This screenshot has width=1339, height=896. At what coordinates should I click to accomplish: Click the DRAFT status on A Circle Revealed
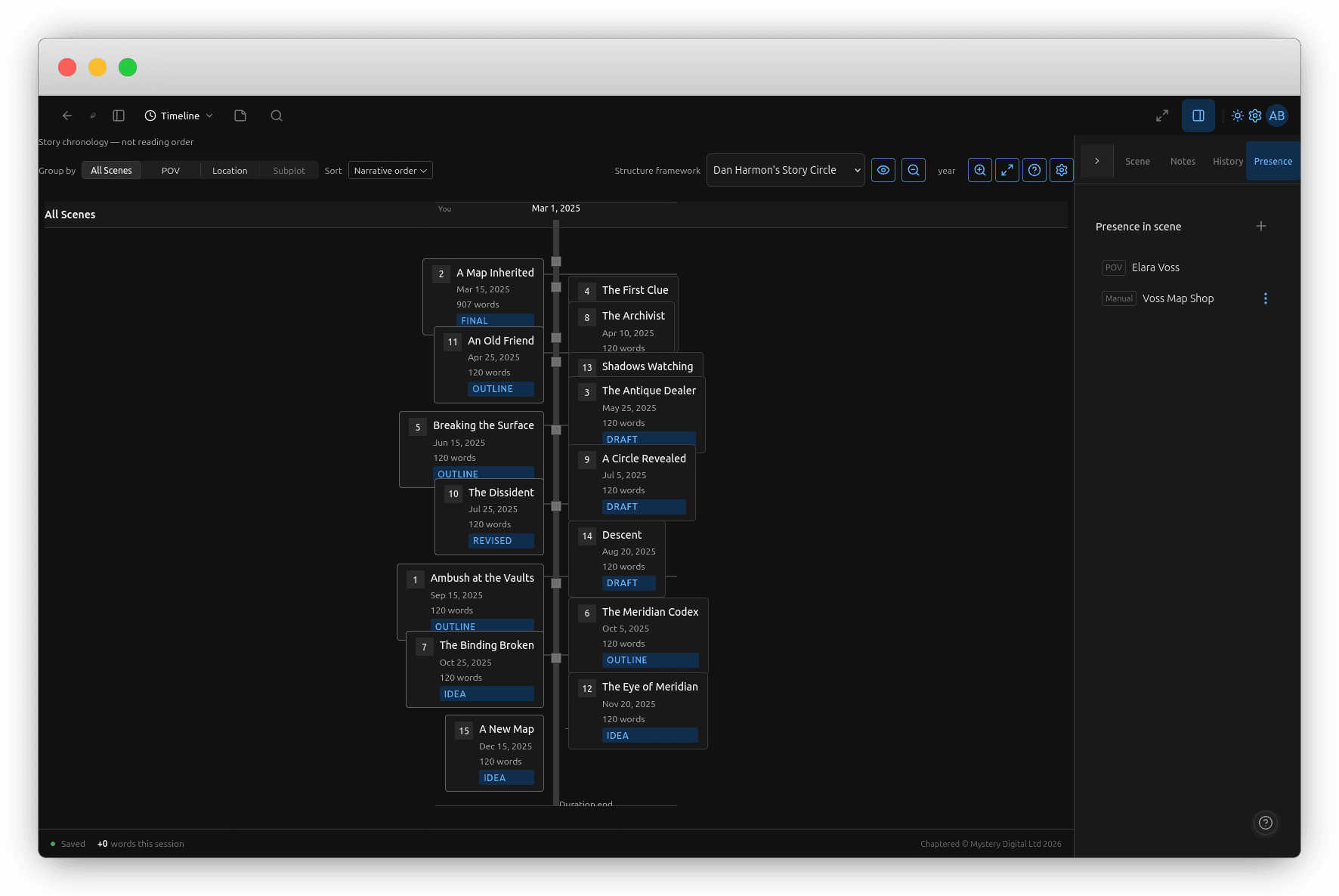point(644,507)
